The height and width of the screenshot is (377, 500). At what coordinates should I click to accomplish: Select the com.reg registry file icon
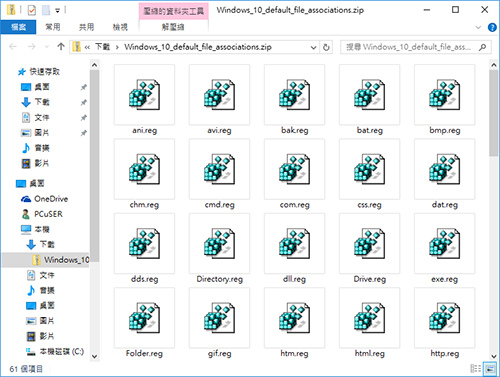click(294, 169)
